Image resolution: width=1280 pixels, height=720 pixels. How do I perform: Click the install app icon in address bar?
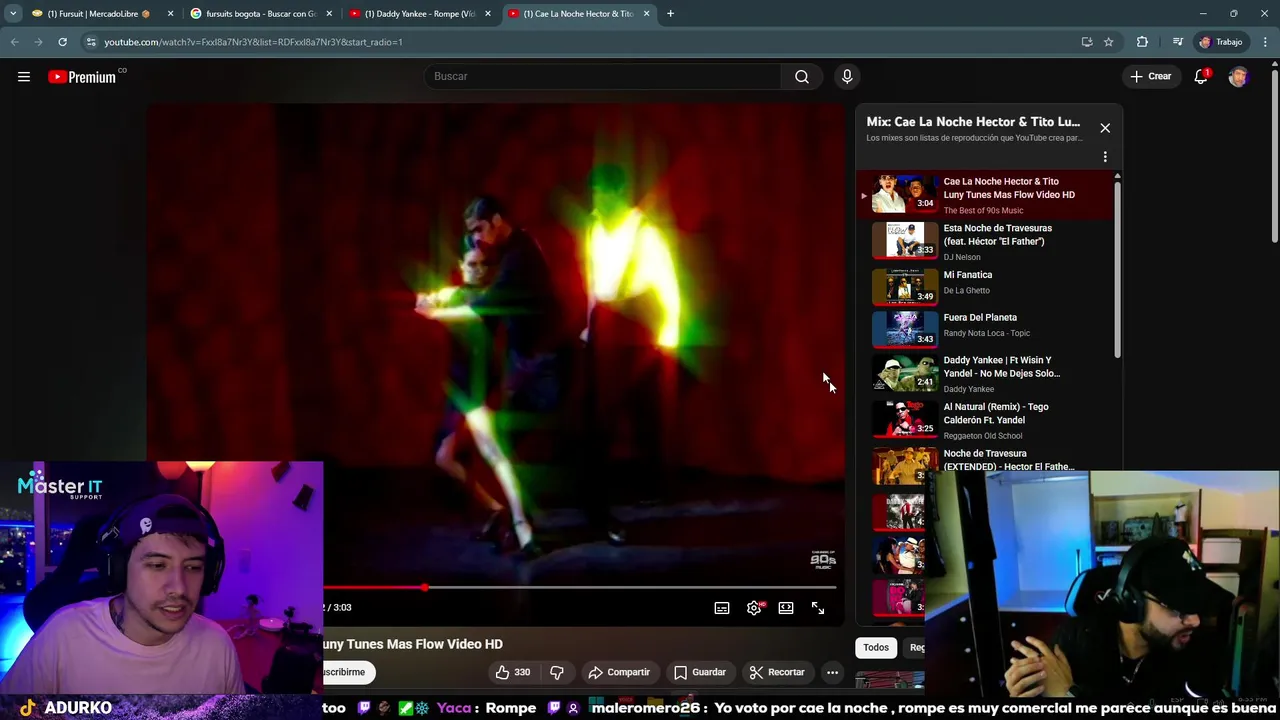[x=1087, y=42]
